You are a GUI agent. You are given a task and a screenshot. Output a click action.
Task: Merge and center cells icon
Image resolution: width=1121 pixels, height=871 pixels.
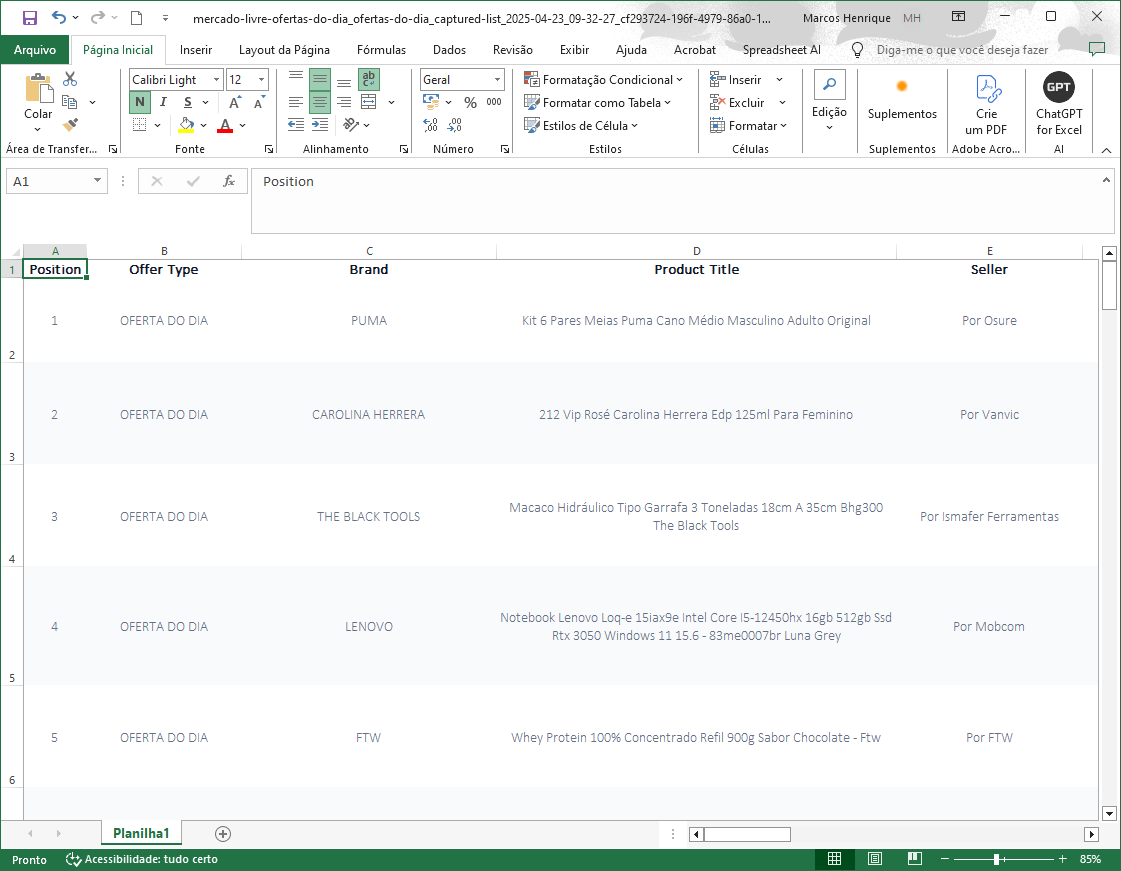pyautogui.click(x=369, y=102)
